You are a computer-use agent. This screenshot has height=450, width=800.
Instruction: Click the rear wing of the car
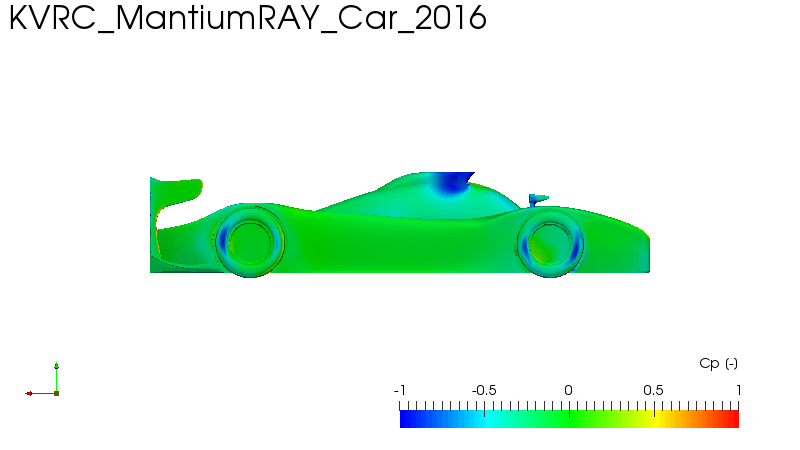[x=176, y=194]
